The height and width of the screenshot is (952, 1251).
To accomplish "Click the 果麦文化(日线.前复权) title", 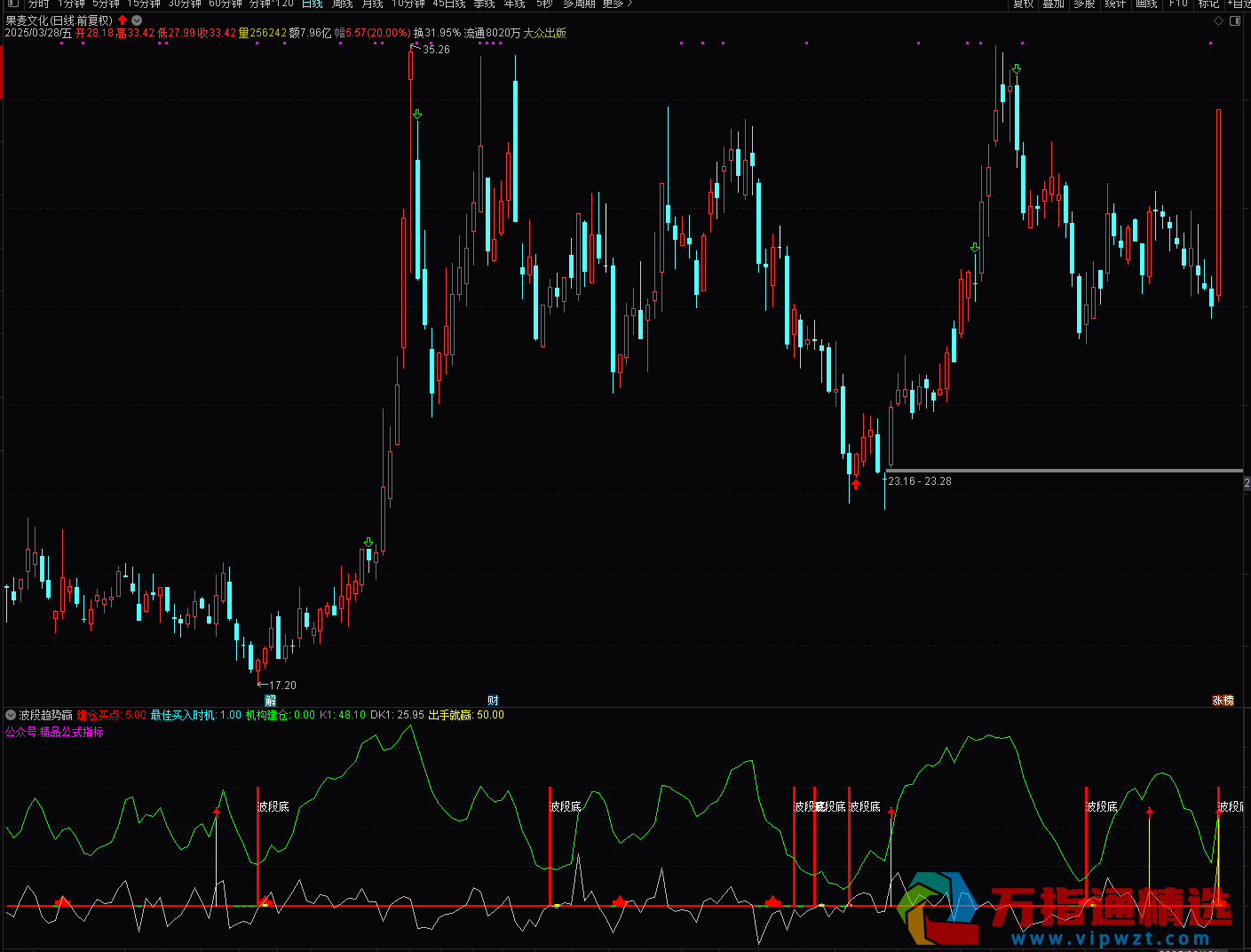I will 59,20.
